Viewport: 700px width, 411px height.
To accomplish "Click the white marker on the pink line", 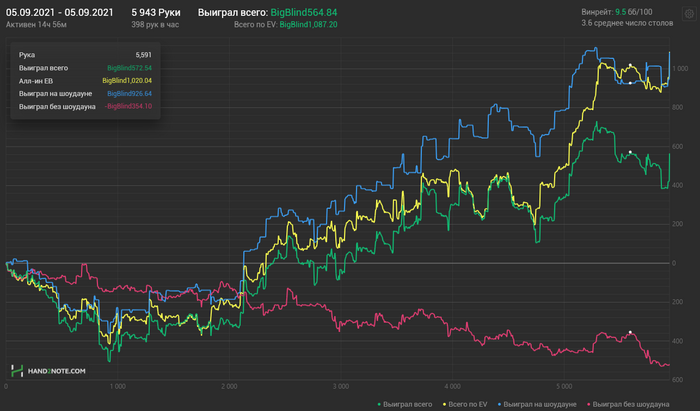I will click(630, 332).
